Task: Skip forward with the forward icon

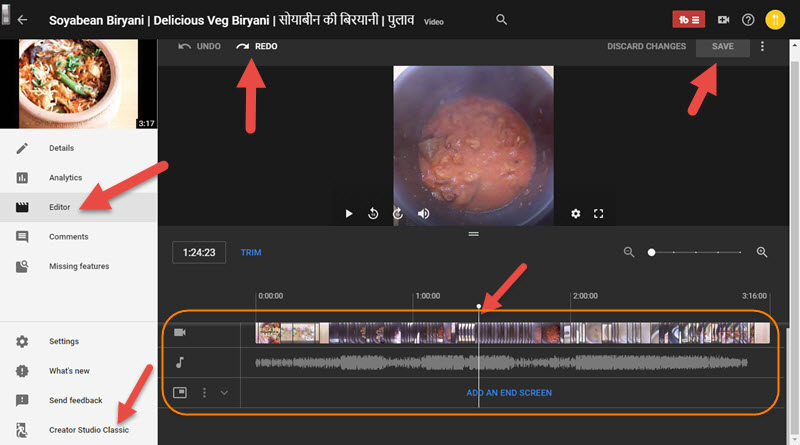Action: 398,214
